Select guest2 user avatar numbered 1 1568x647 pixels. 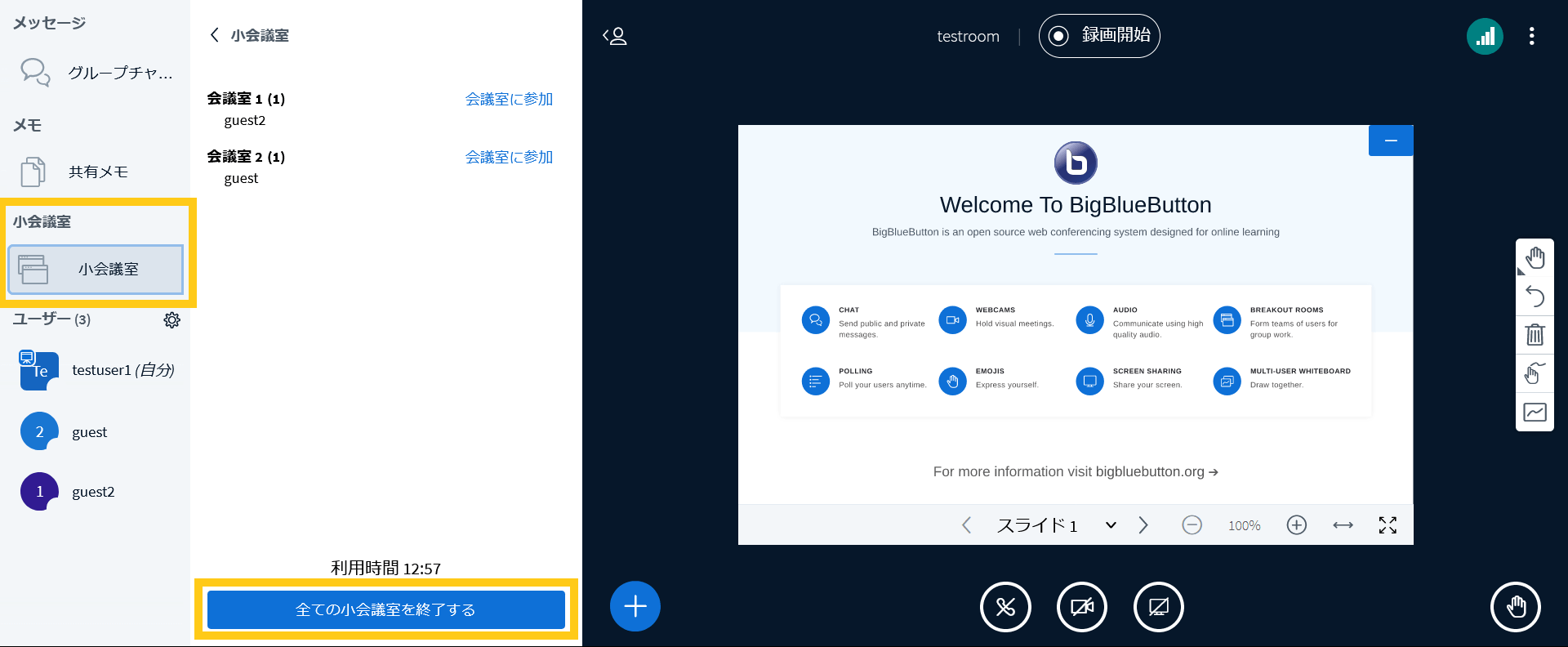[39, 492]
